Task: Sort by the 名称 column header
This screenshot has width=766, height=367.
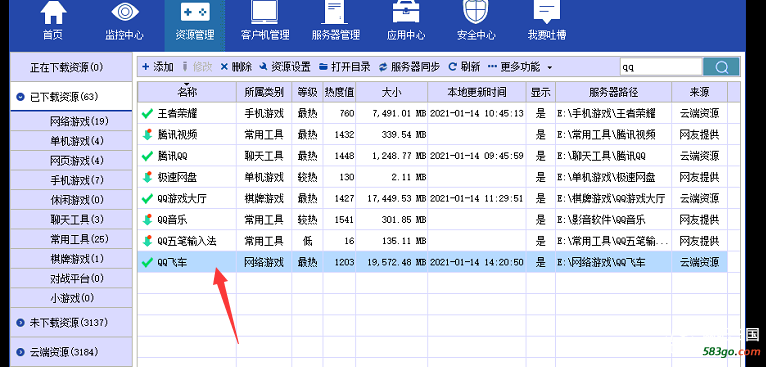Action: [187, 92]
